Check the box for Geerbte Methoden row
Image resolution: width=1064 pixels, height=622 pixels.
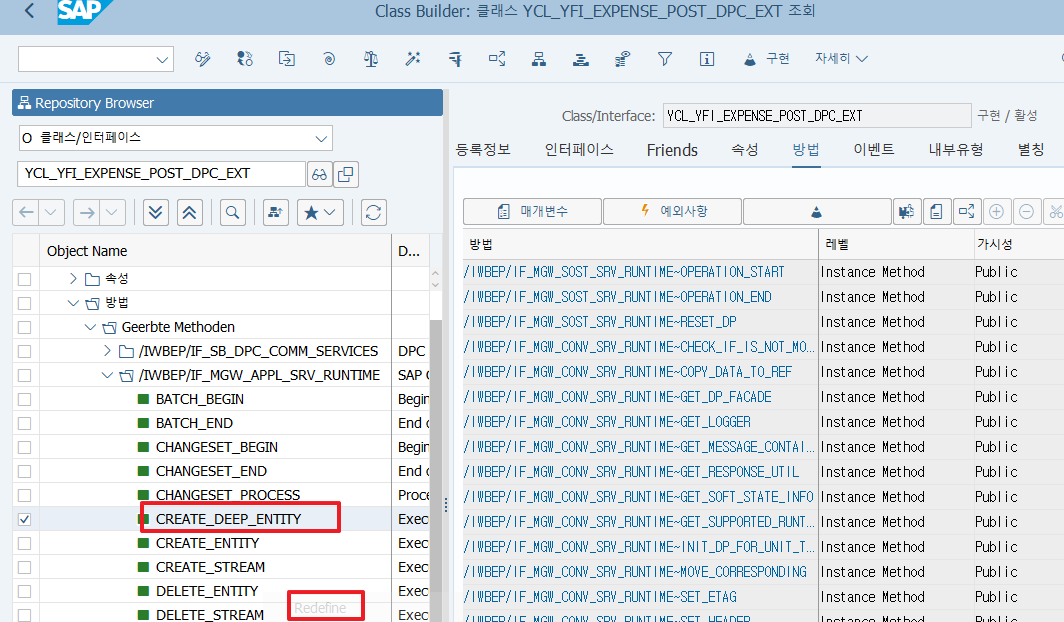[24, 328]
